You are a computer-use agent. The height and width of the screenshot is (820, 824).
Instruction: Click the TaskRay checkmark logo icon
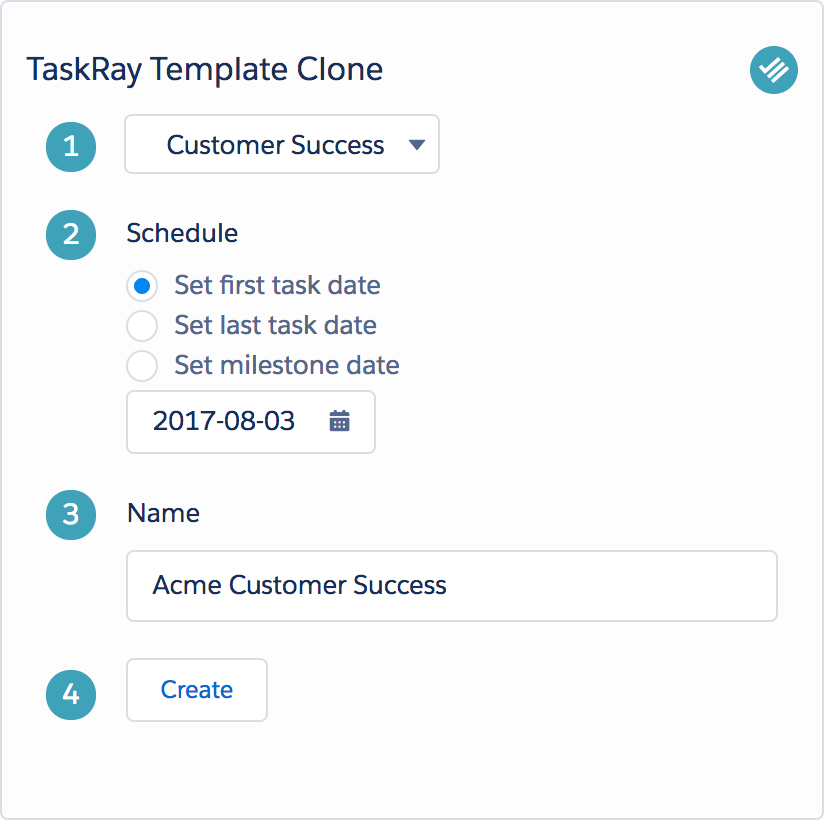(774, 70)
